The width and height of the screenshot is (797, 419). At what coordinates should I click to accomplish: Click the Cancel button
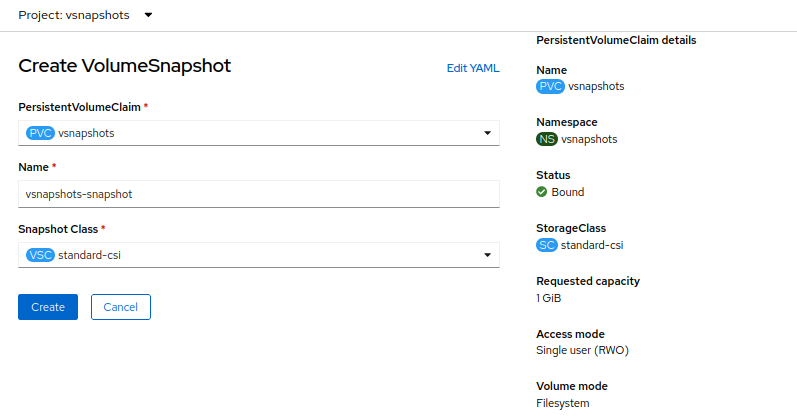121,307
